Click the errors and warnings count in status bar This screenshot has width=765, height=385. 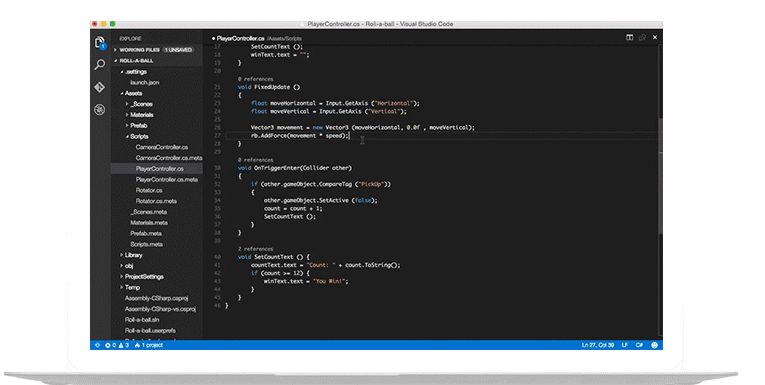[x=117, y=345]
